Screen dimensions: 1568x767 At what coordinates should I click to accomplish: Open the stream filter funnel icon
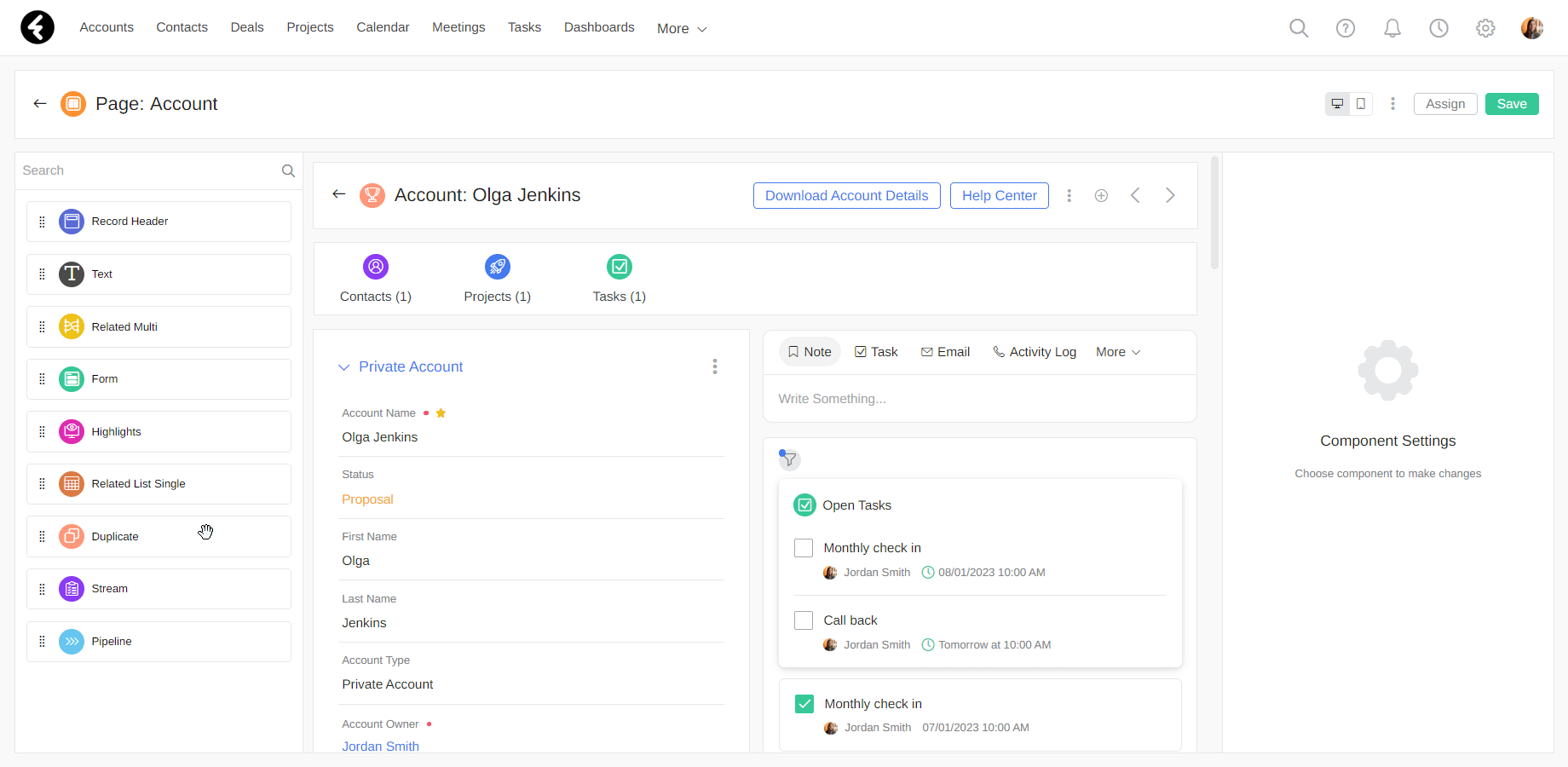click(790, 460)
